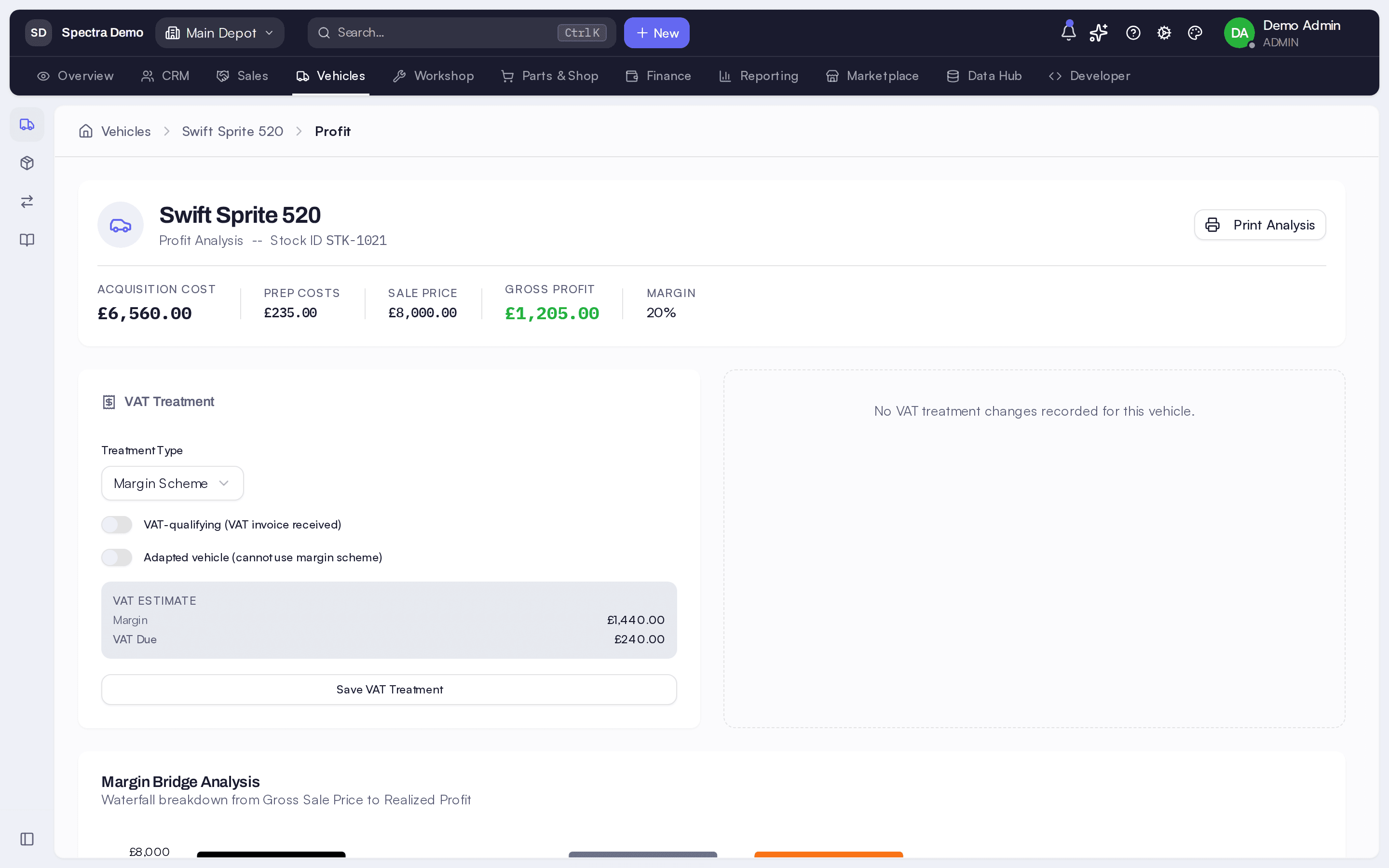Open the AI sparkles assistant icon
The height and width of the screenshot is (868, 1389).
(1099, 33)
